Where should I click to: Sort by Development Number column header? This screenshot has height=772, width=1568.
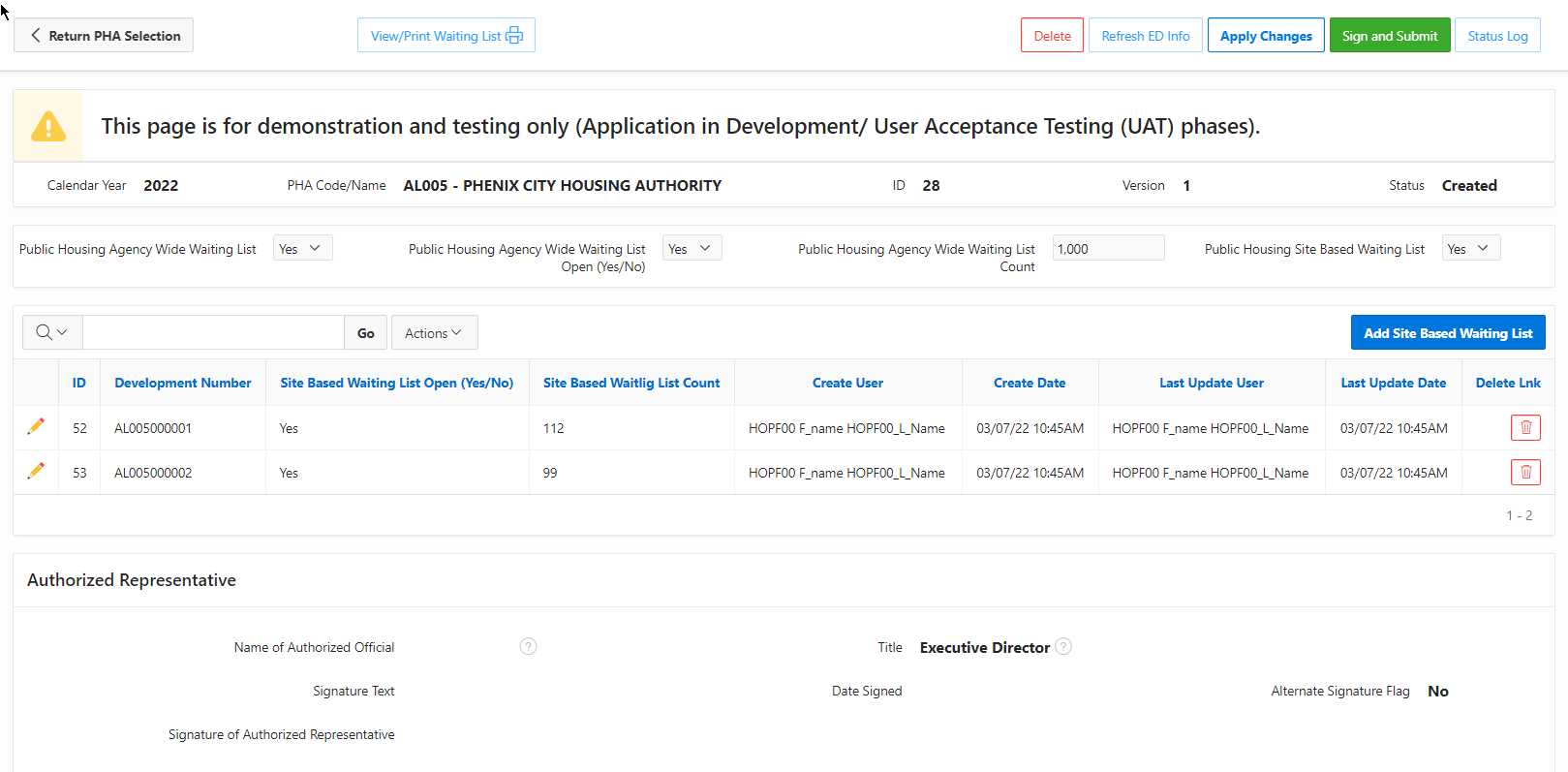182,384
